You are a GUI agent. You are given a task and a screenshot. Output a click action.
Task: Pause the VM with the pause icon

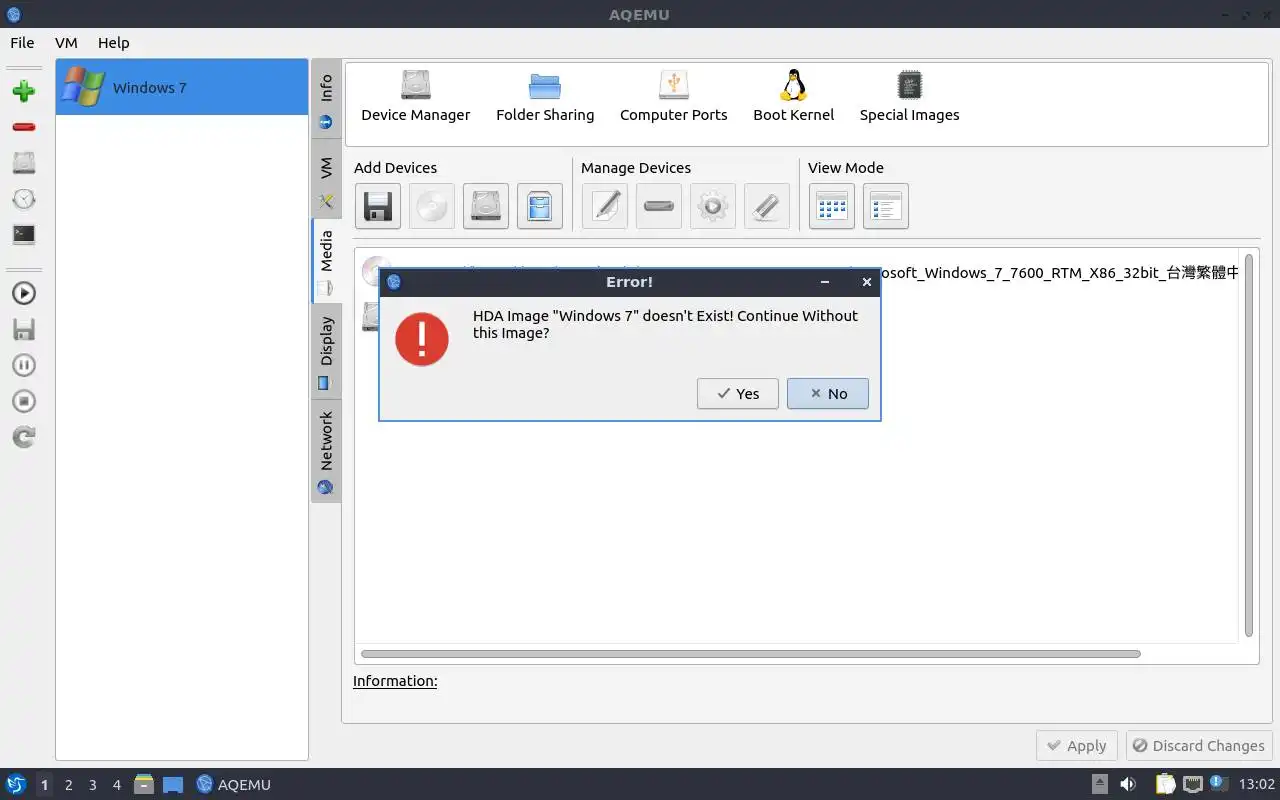coord(24,365)
